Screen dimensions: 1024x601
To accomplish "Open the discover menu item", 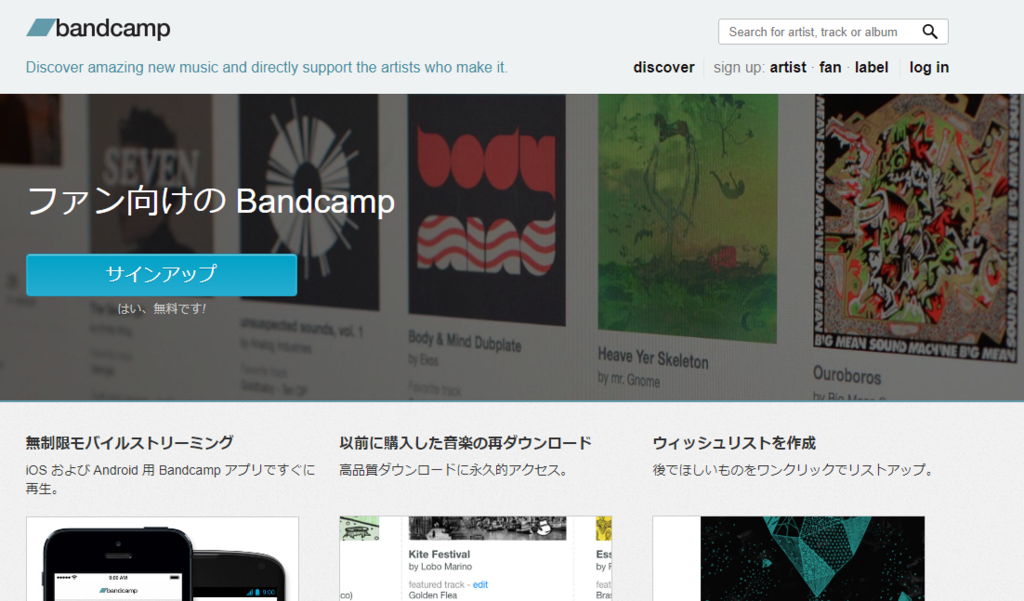I will [664, 67].
